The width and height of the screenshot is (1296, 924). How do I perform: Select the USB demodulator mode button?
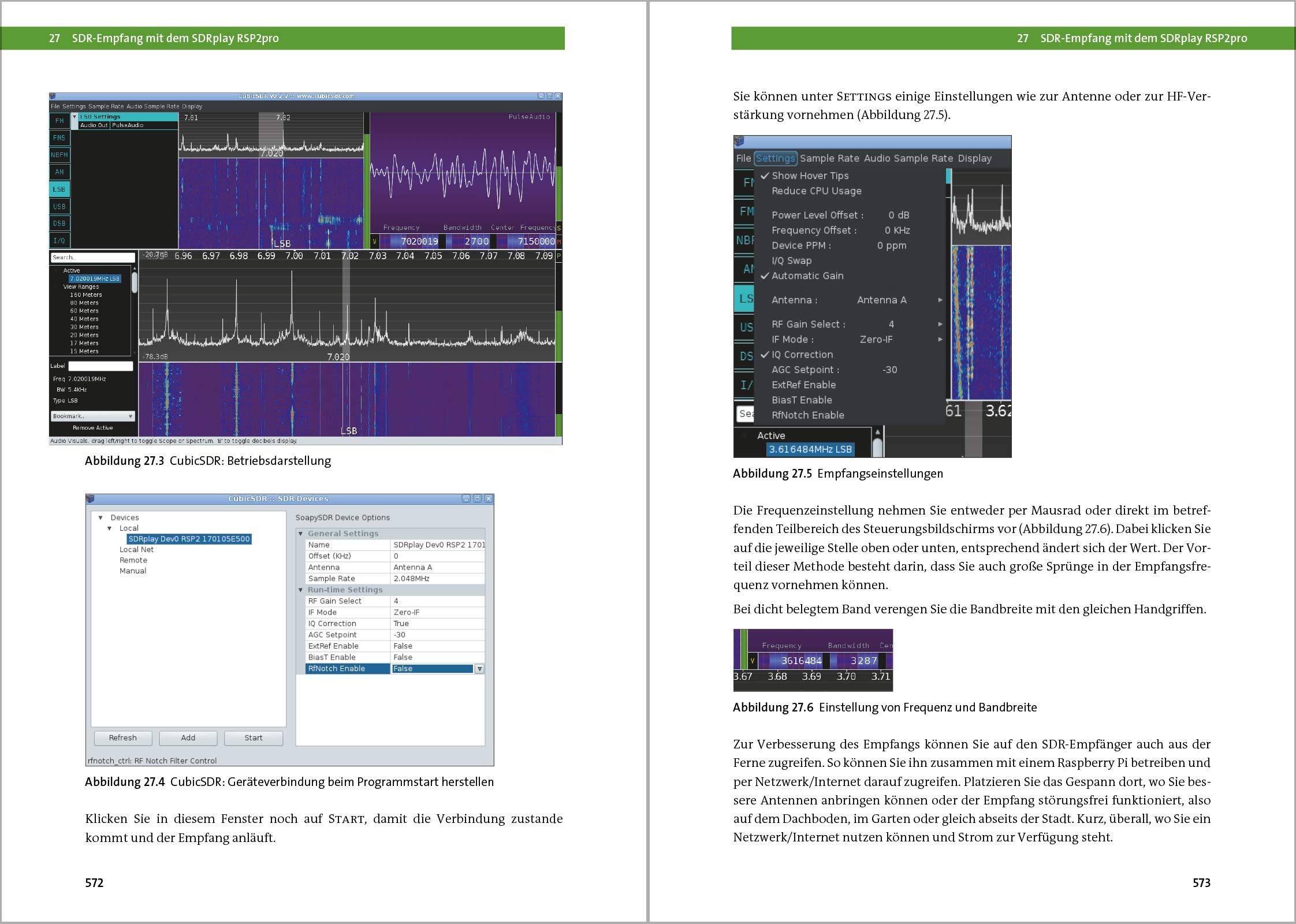pos(59,206)
